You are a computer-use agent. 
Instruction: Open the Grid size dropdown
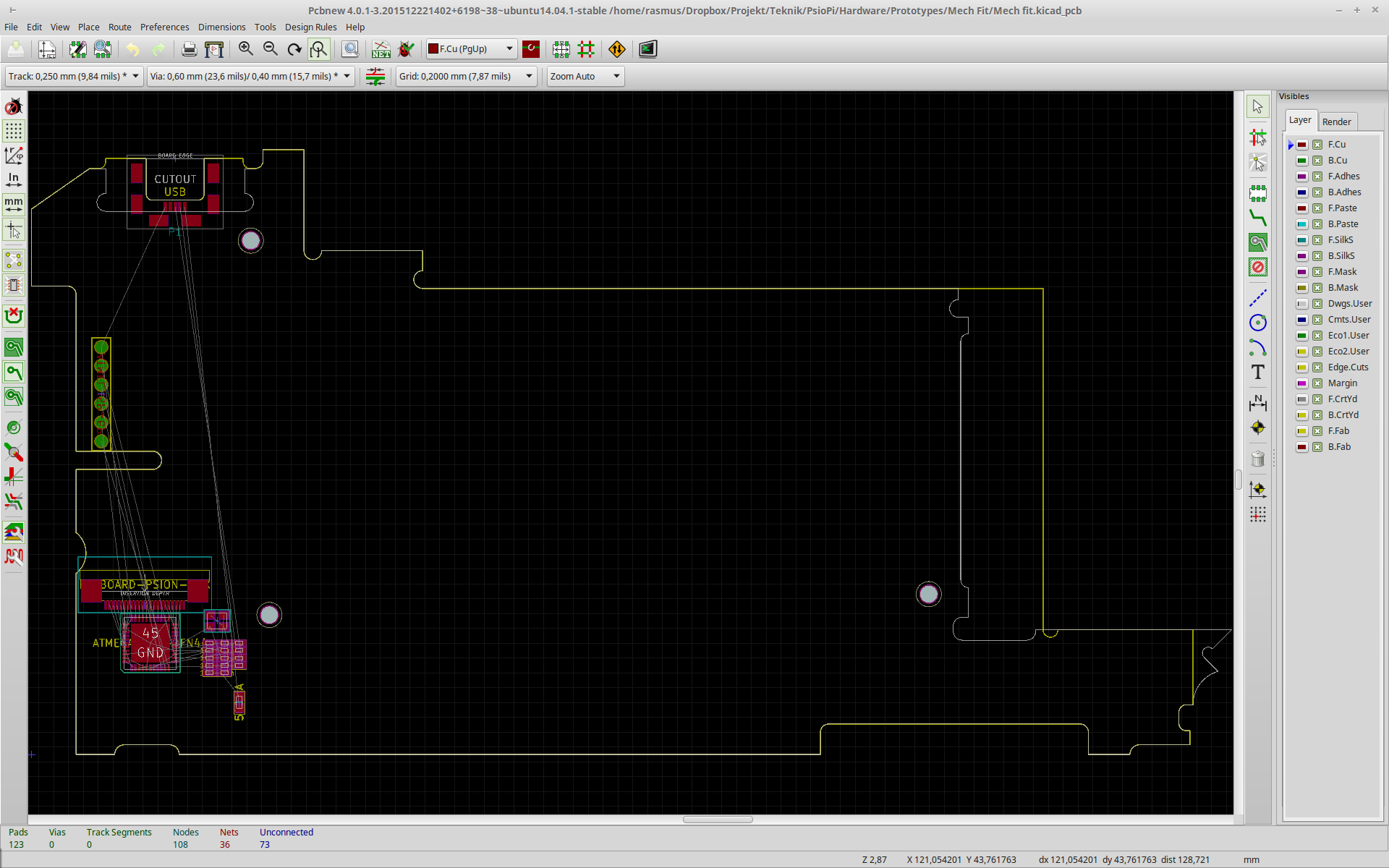(466, 76)
